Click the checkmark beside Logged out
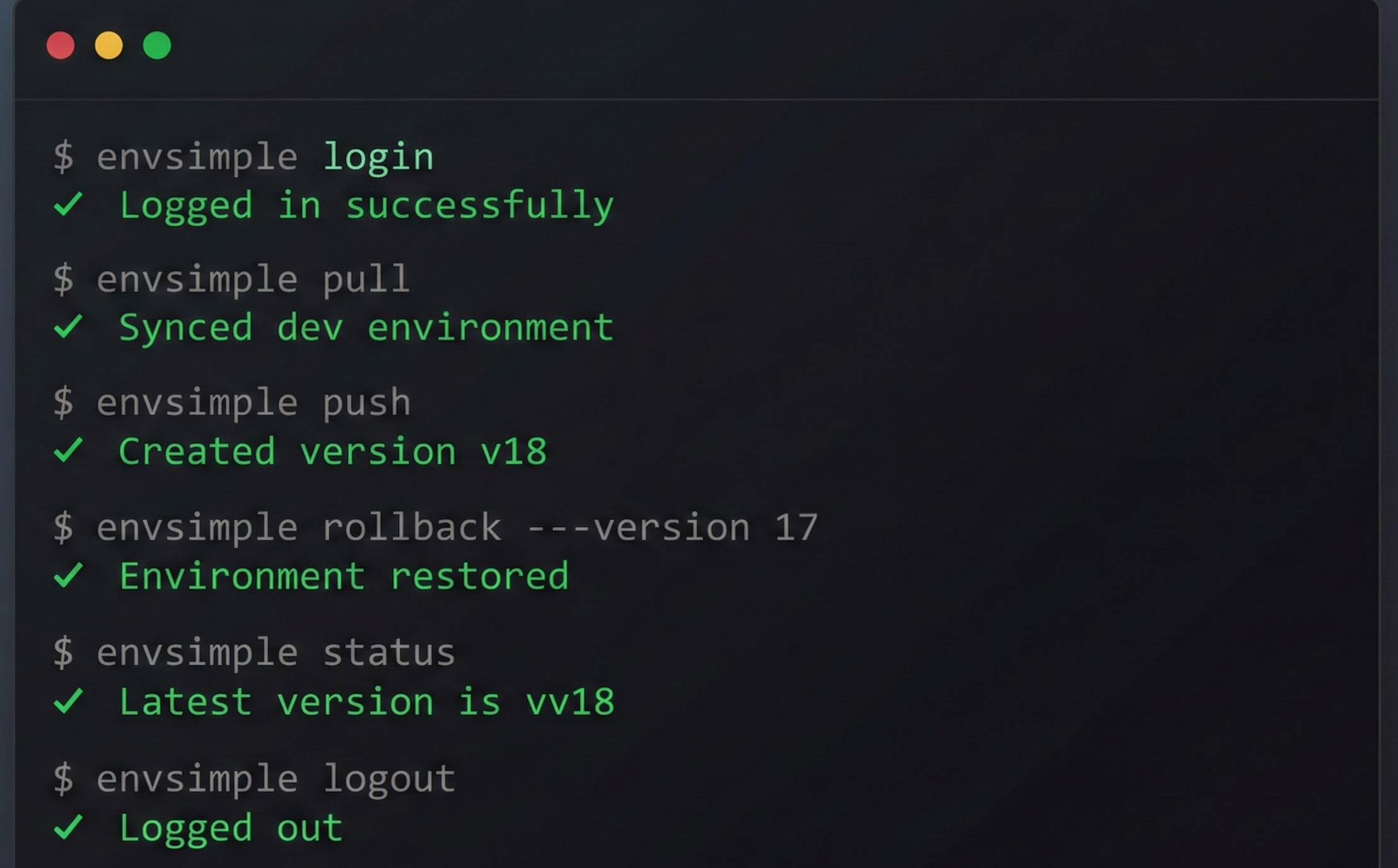 68,827
